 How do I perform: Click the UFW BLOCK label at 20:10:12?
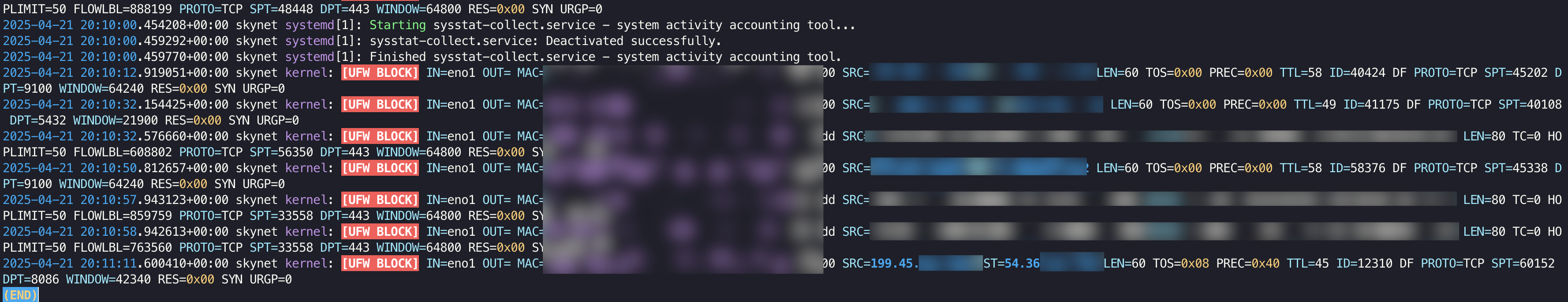[x=380, y=72]
